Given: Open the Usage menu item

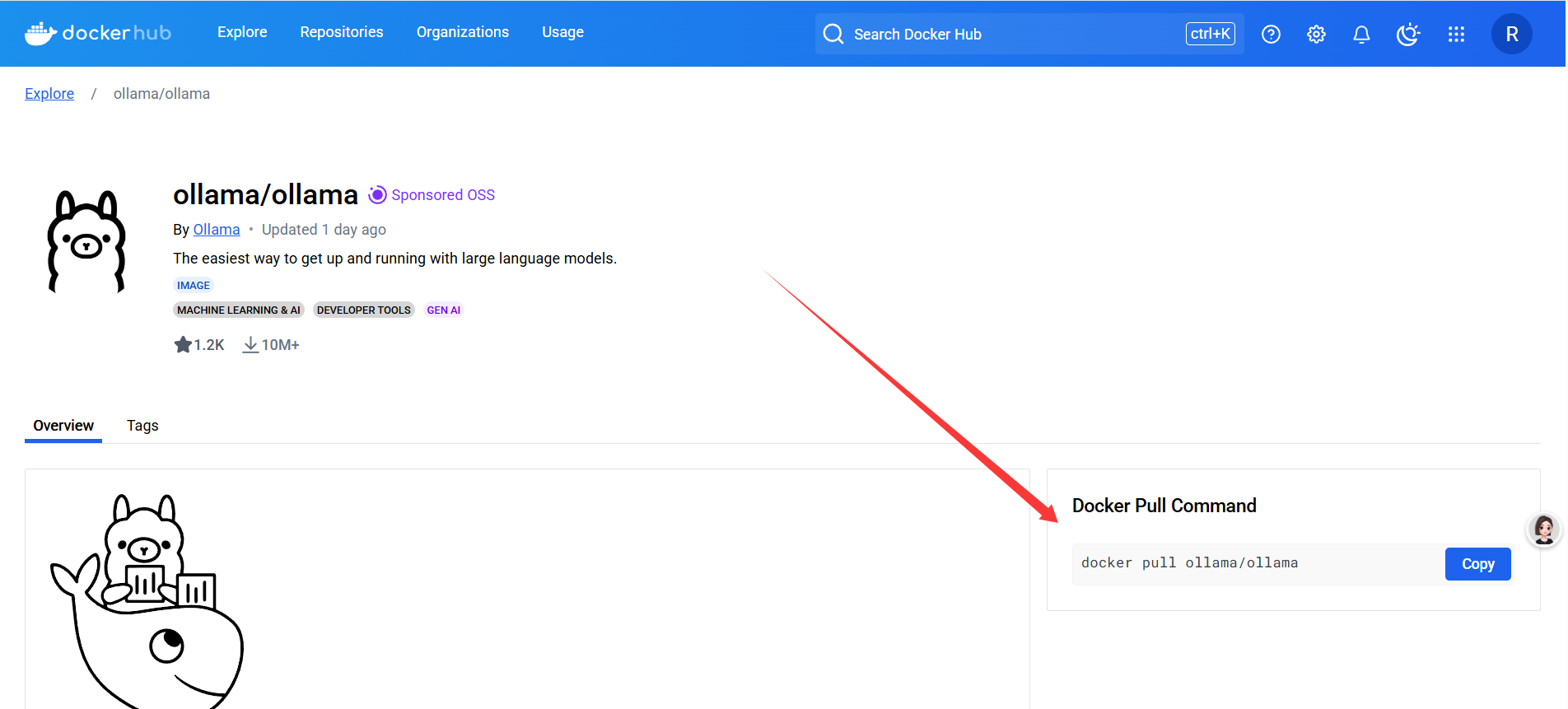Looking at the screenshot, I should pyautogui.click(x=562, y=32).
